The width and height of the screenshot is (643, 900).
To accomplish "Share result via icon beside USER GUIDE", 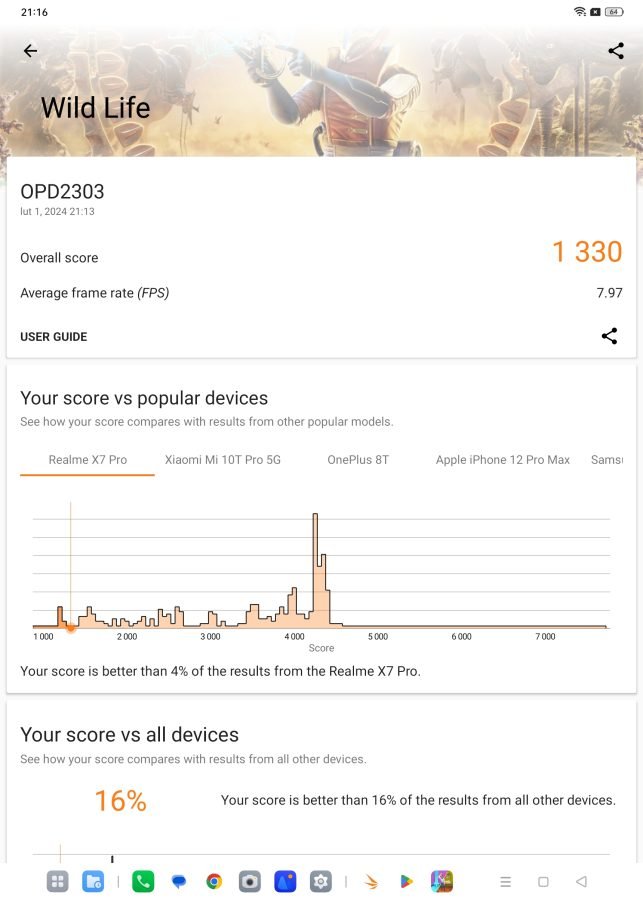I will (609, 336).
